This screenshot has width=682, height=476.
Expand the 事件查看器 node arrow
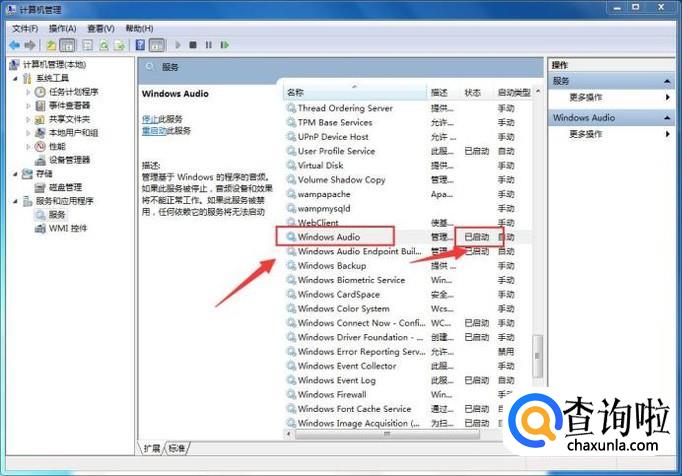28,105
